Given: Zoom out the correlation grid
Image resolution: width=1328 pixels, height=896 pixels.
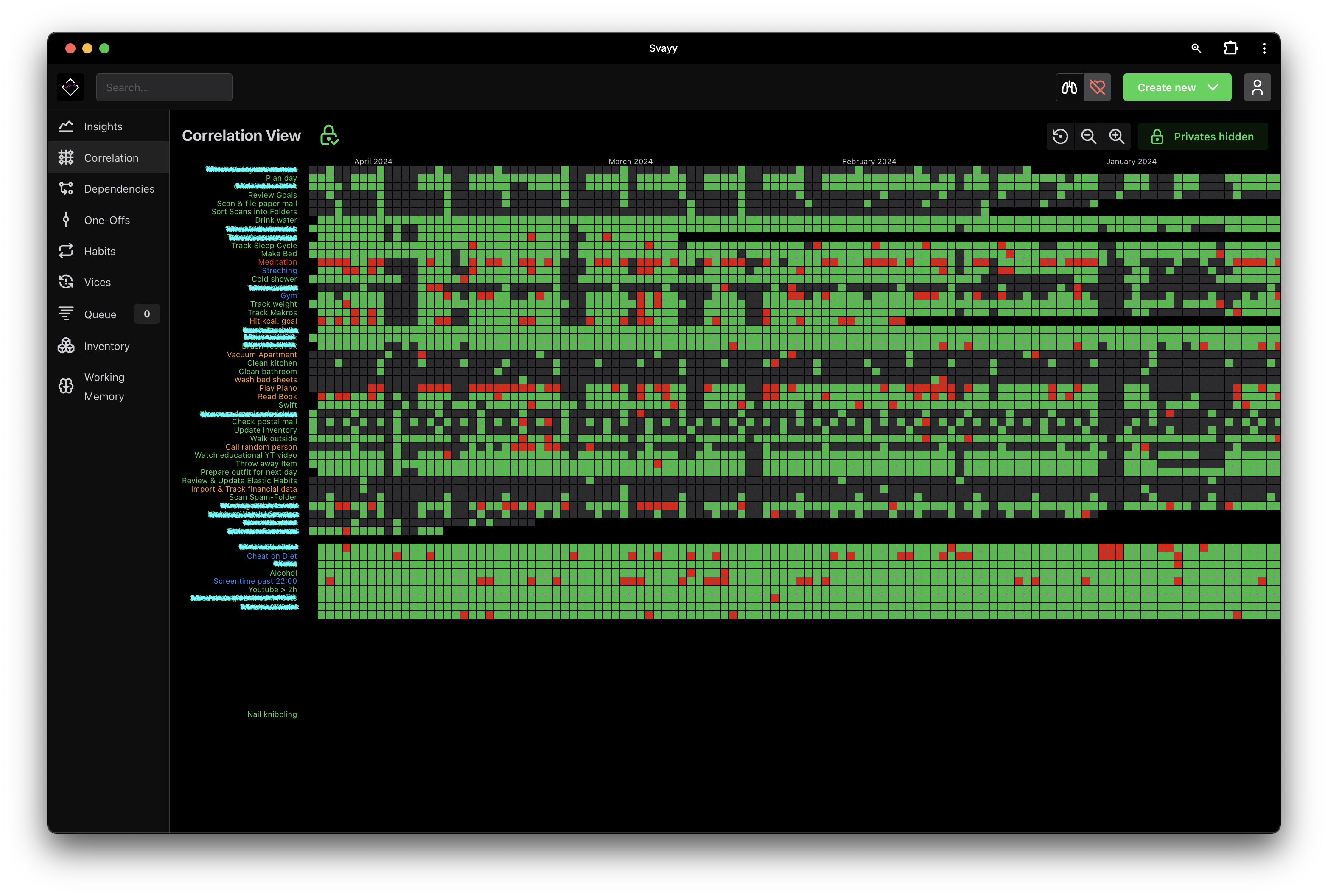Looking at the screenshot, I should click(x=1089, y=137).
